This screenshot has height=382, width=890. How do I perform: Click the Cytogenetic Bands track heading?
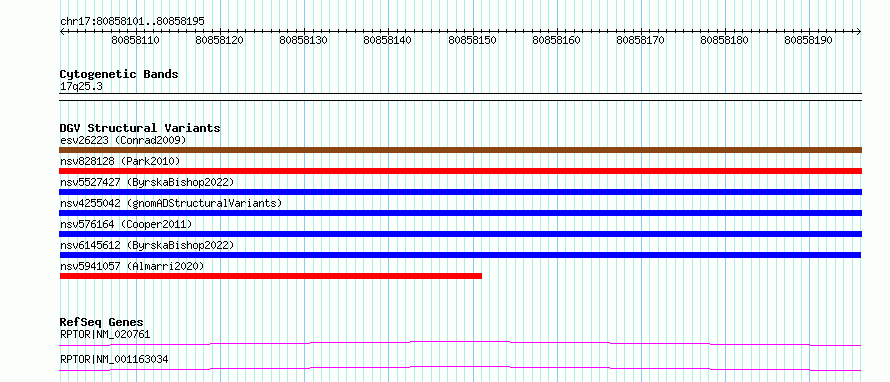pyautogui.click(x=119, y=74)
